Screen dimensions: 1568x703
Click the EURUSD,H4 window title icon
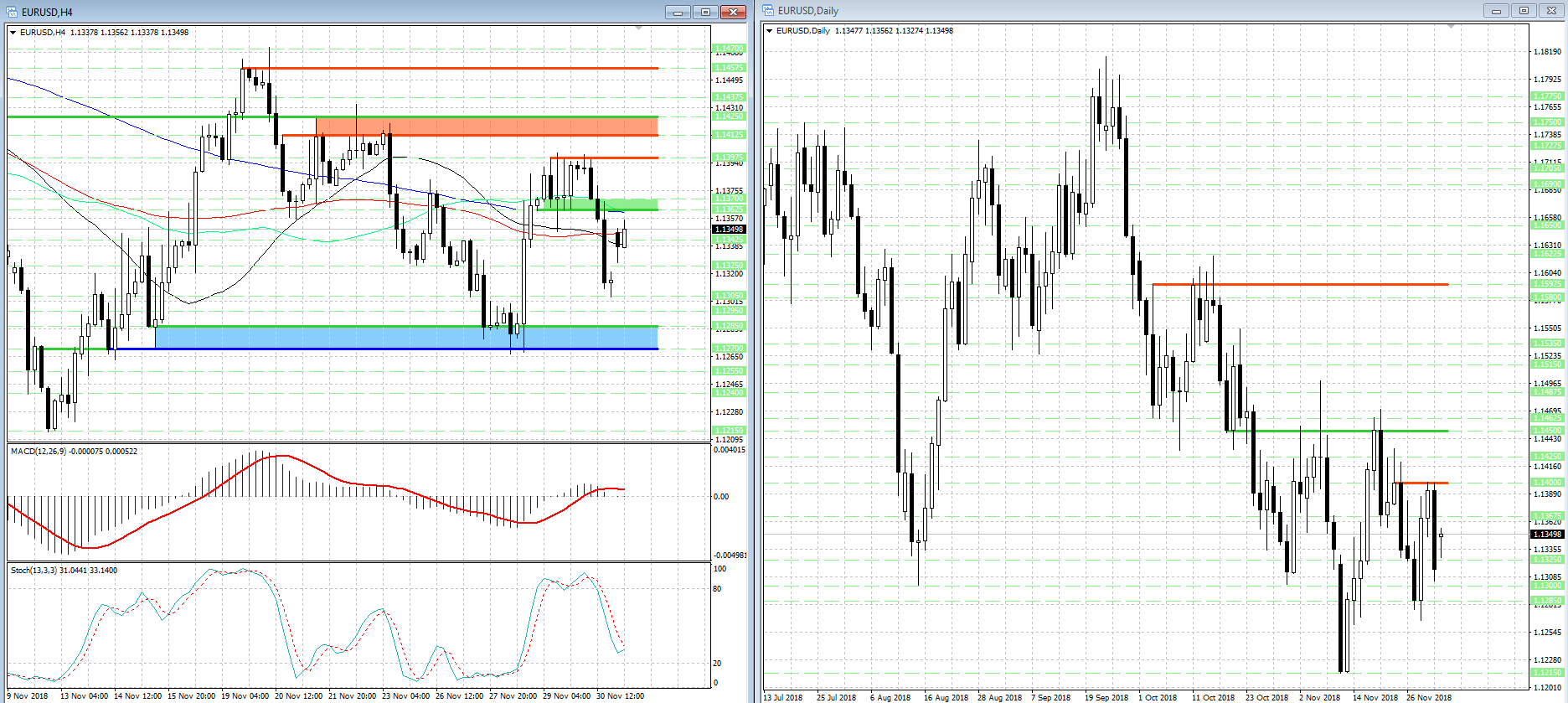pos(12,12)
